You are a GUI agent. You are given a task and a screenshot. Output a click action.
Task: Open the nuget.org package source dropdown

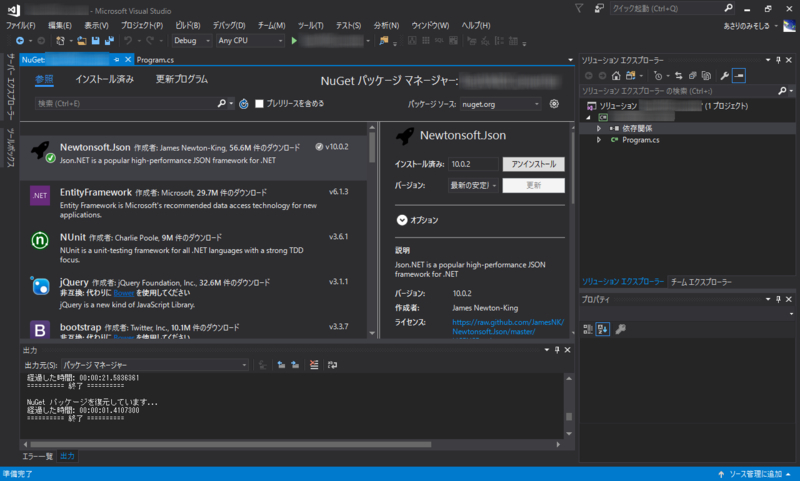click(x=500, y=104)
